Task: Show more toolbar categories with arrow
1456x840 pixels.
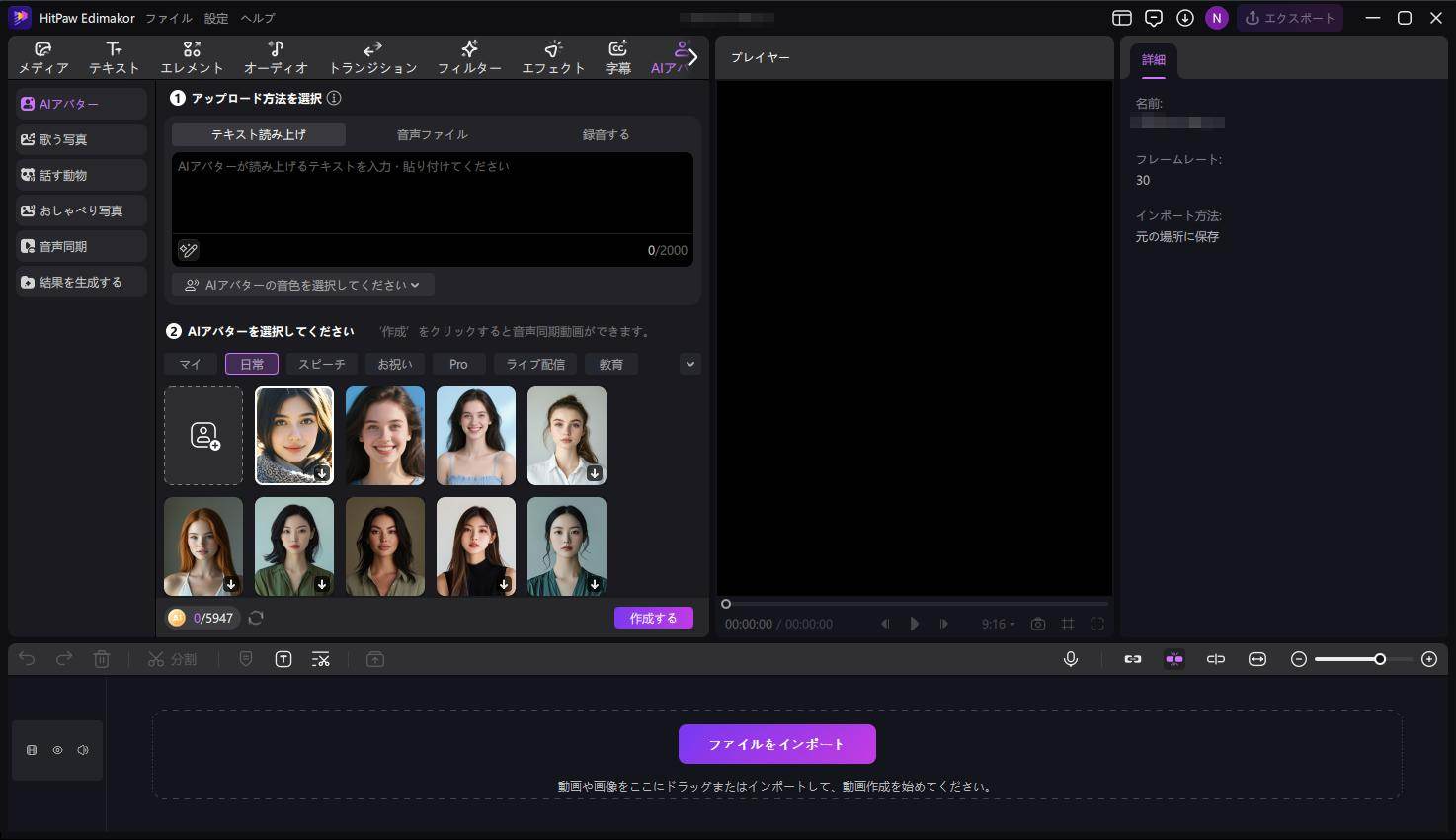Action: (x=693, y=57)
